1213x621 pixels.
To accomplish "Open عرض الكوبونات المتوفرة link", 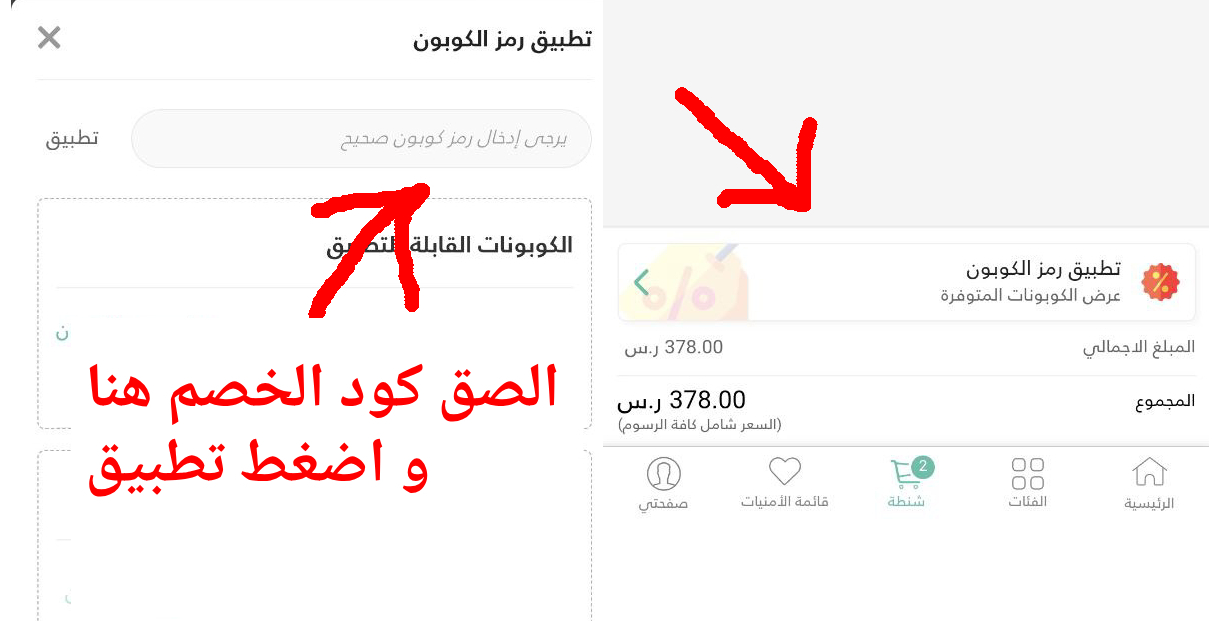I will 1030,296.
